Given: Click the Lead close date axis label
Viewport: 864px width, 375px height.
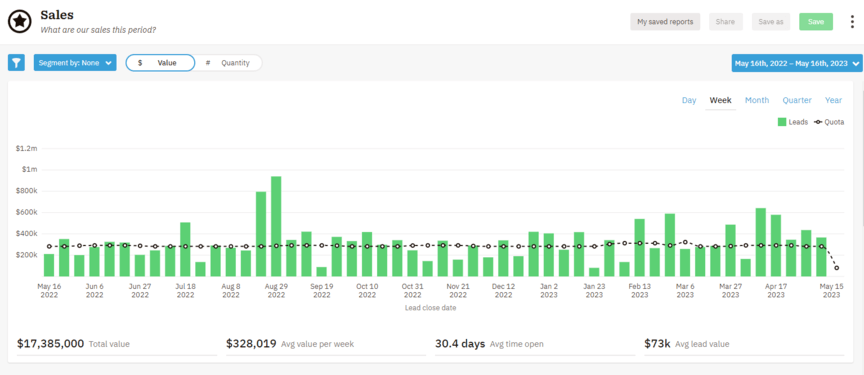Looking at the screenshot, I should (x=430, y=308).
